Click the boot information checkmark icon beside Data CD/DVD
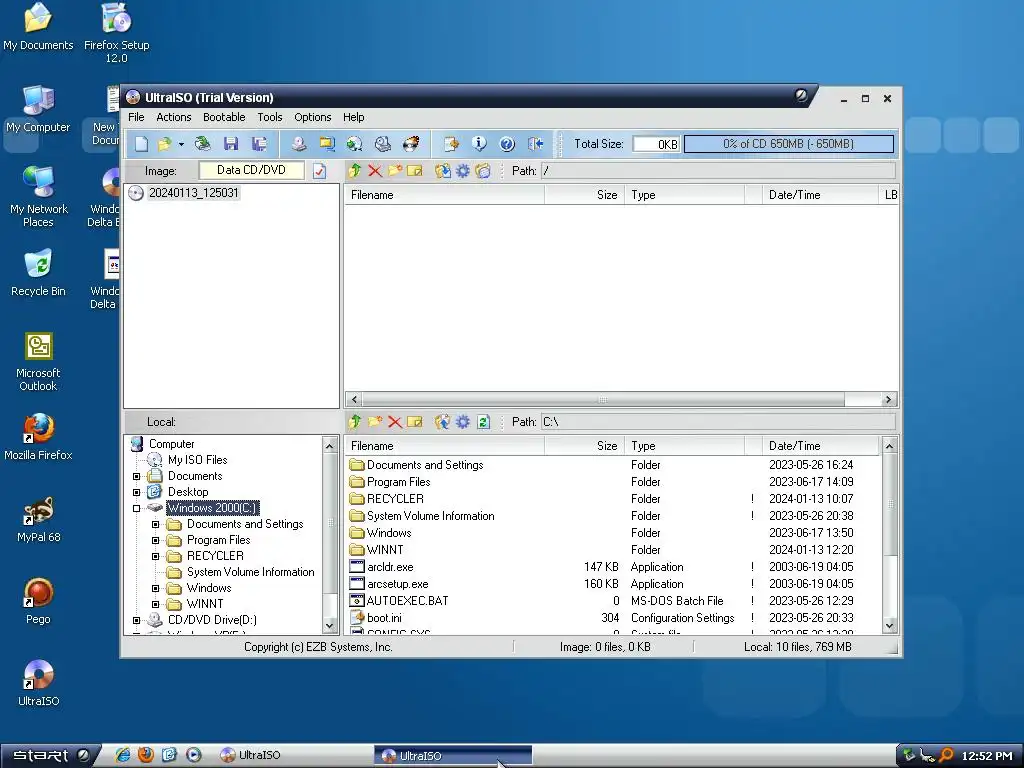 (319, 171)
